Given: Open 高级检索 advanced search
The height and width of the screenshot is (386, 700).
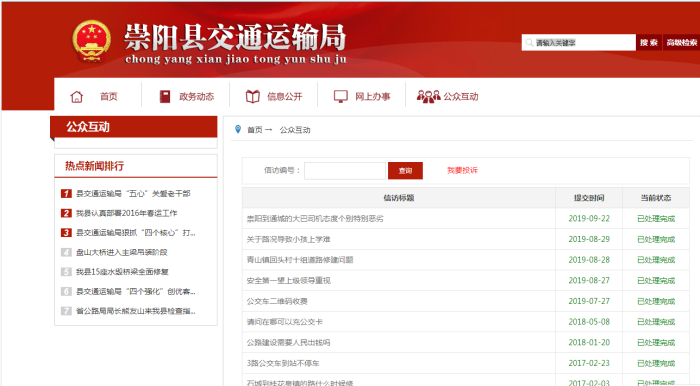Looking at the screenshot, I should [x=681, y=43].
